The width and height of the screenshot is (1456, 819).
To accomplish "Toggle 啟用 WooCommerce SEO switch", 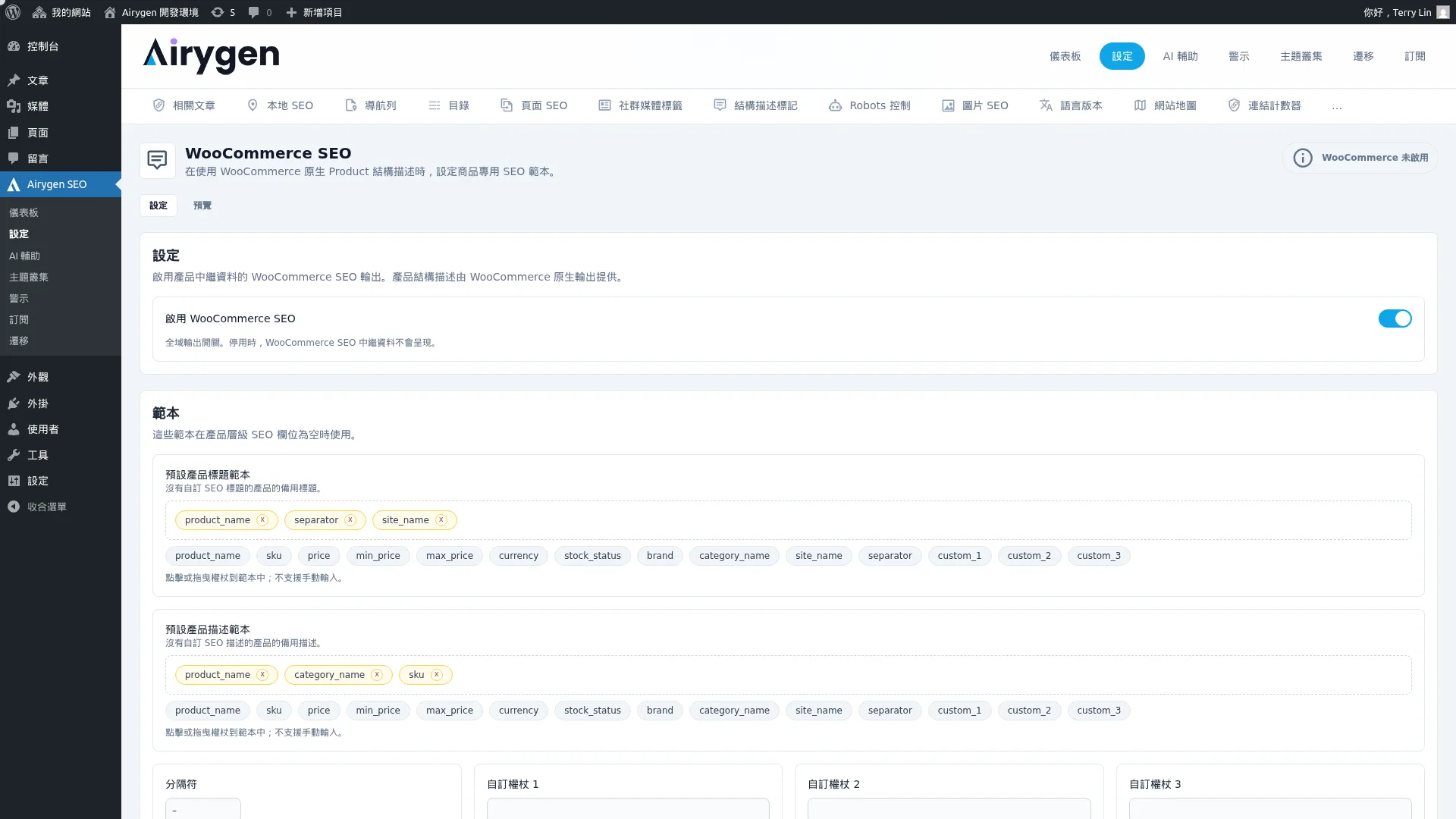I will click(1395, 318).
